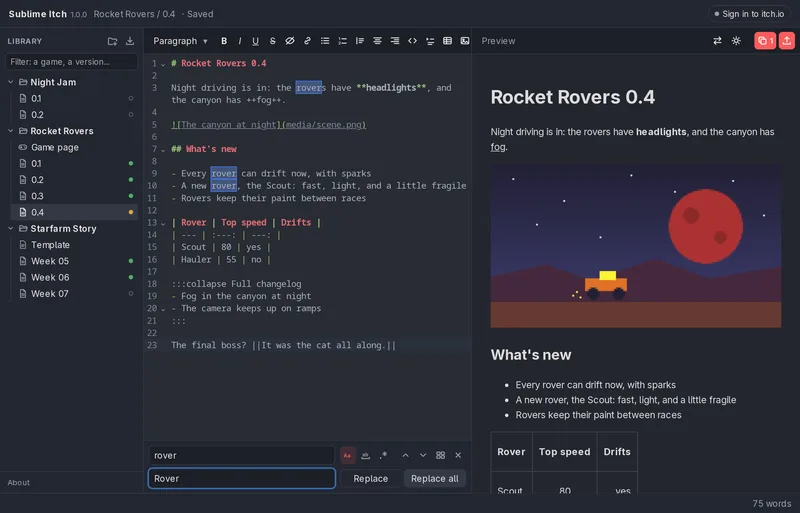Insert a hyperlink
The height and width of the screenshot is (513, 800).
307,41
